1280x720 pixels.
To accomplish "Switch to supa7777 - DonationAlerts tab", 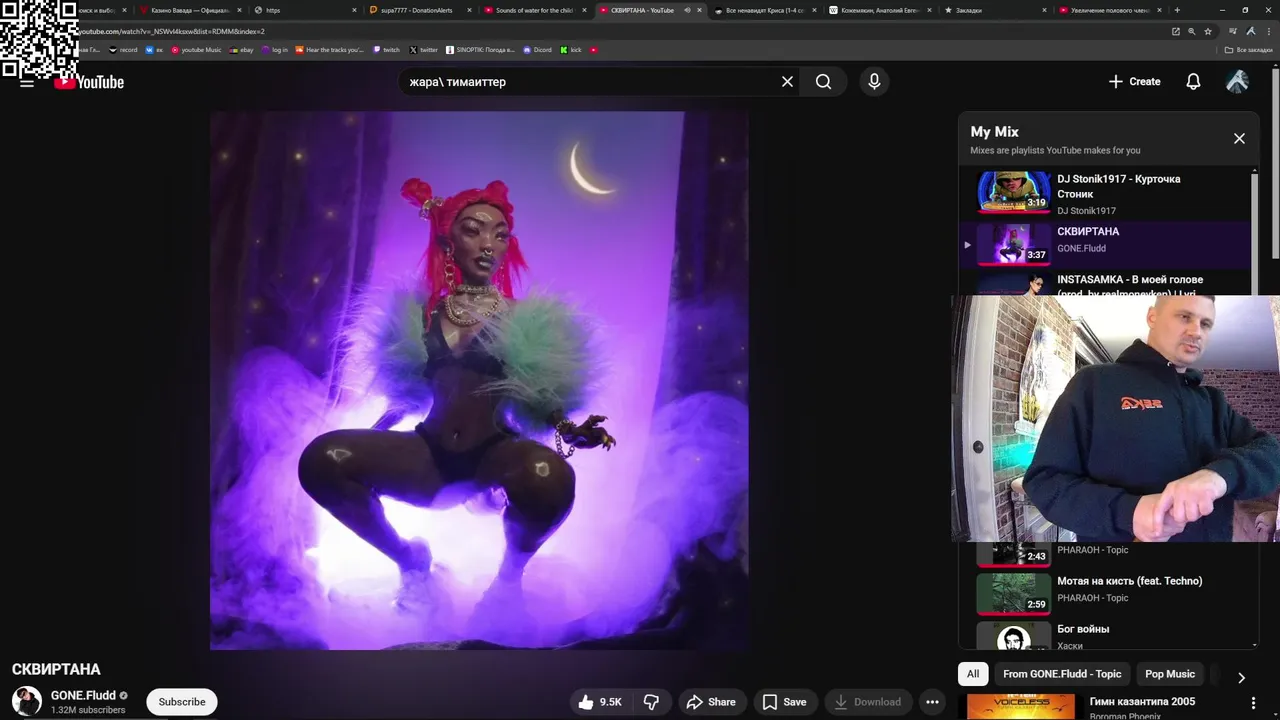I will 418,10.
